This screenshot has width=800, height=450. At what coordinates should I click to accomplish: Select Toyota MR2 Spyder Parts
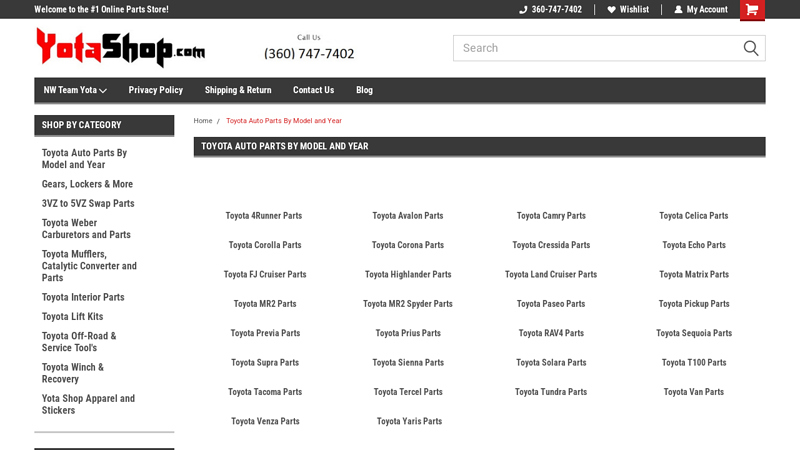408,304
